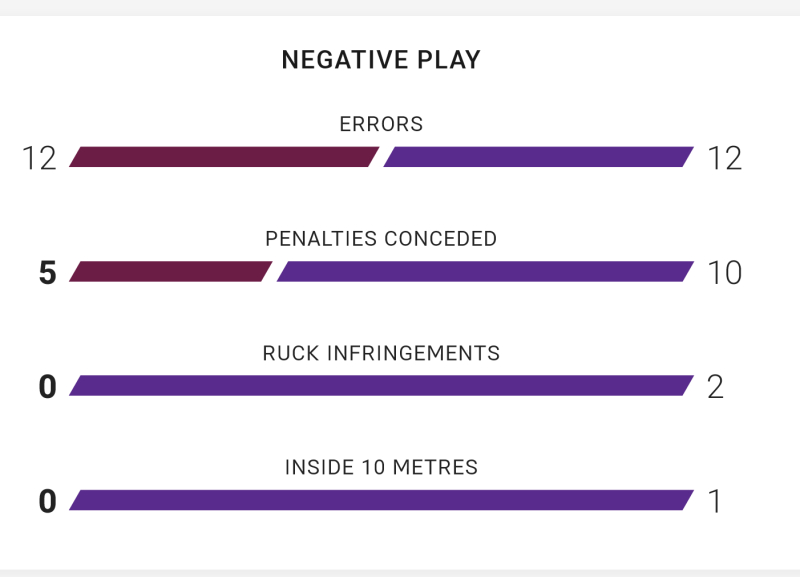
Task: Click the 2 ruck infringements value
Action: point(715,387)
